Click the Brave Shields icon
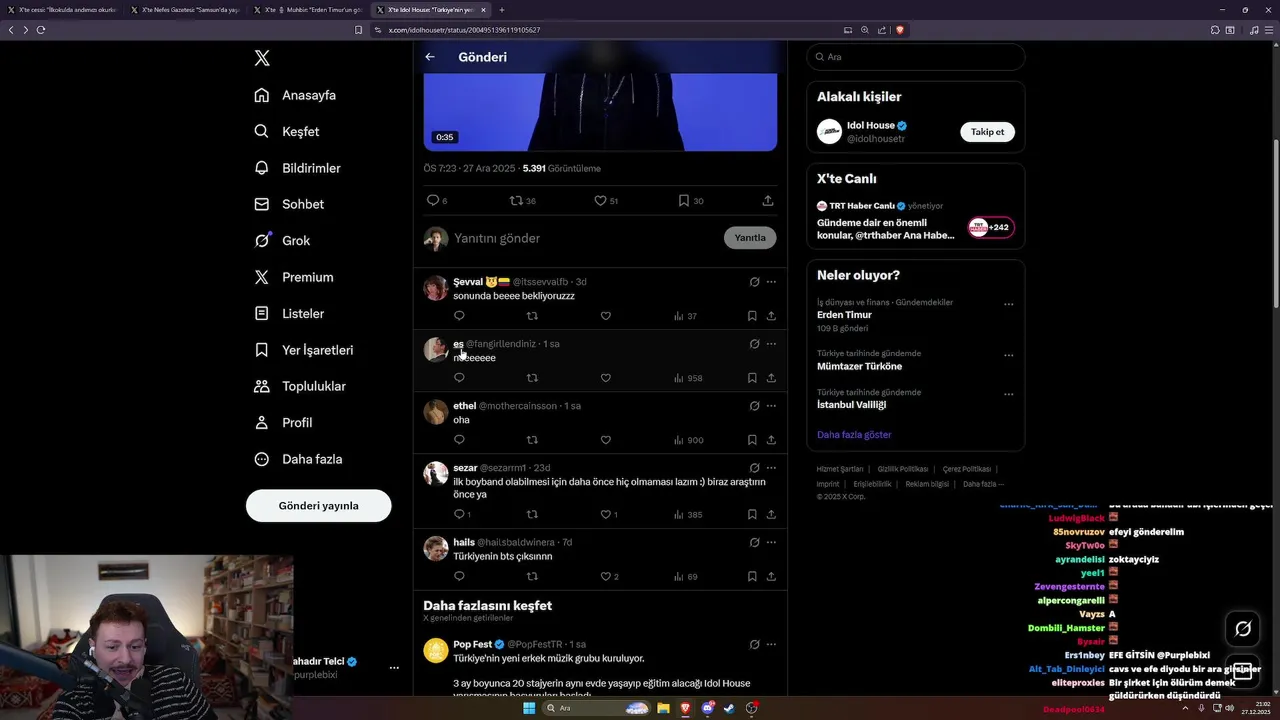Screen dimensions: 1280x720 (900, 30)
